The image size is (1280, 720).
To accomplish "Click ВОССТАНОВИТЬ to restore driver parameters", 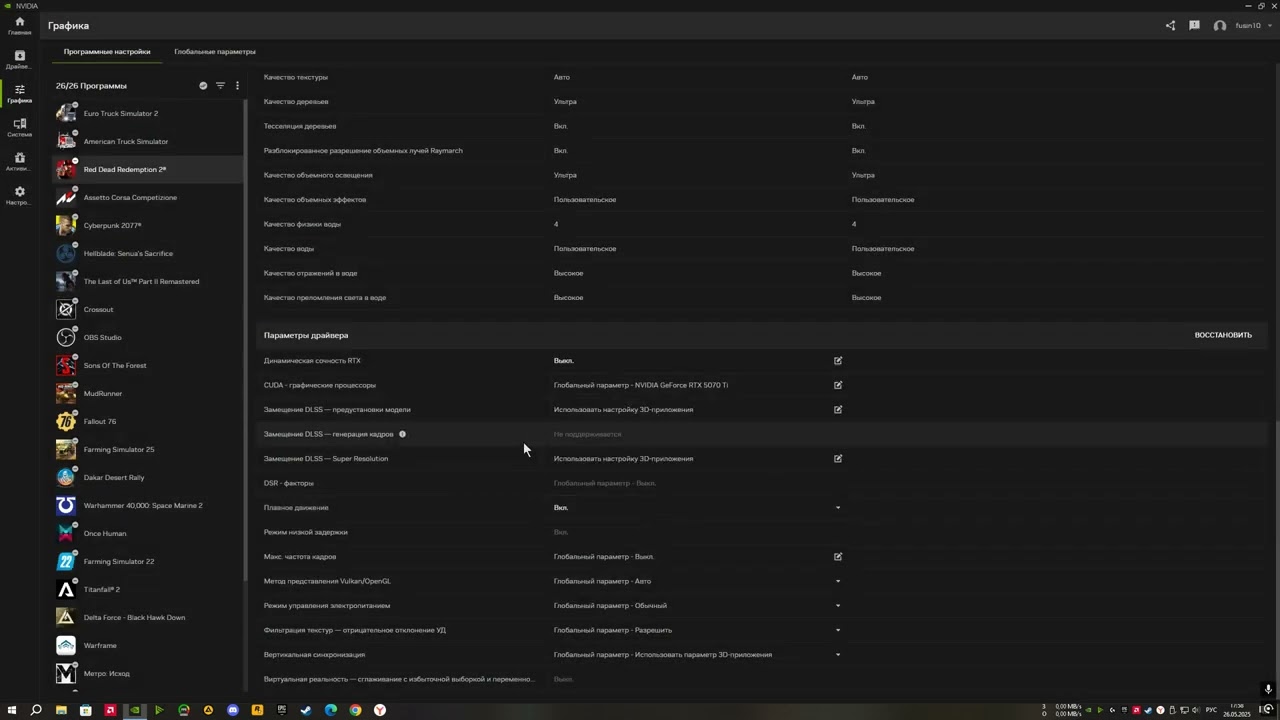I will [x=1223, y=335].
